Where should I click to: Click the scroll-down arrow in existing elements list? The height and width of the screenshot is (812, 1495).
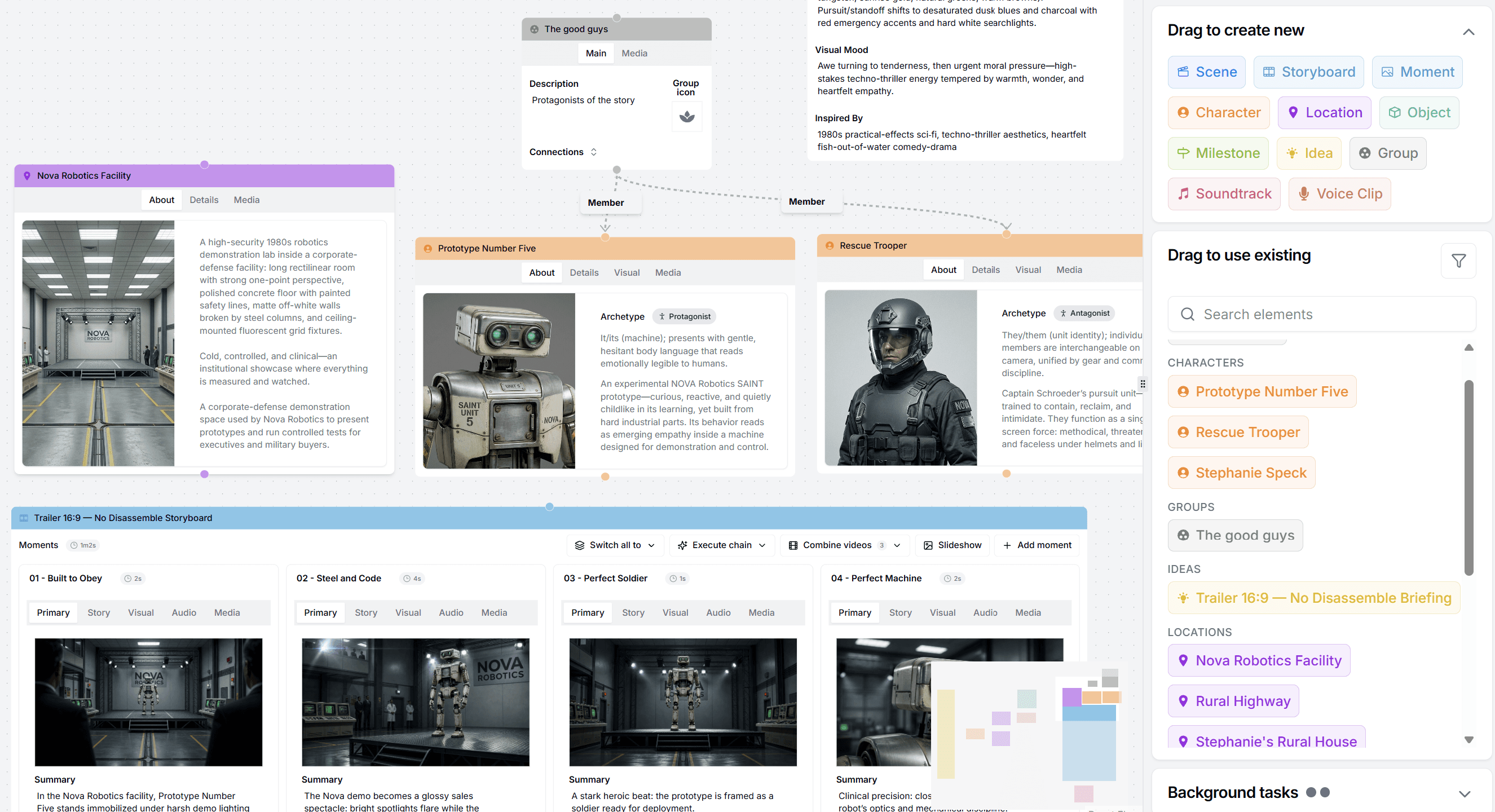(1469, 740)
